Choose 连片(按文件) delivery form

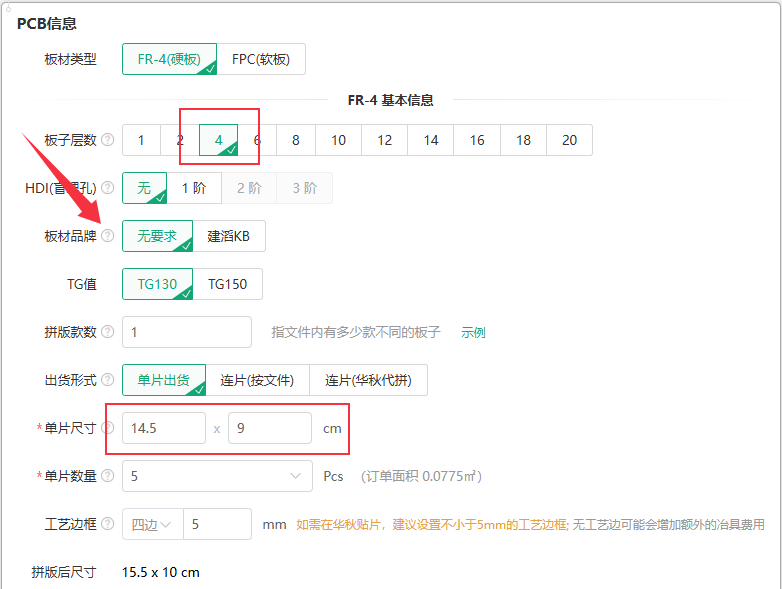[257, 380]
